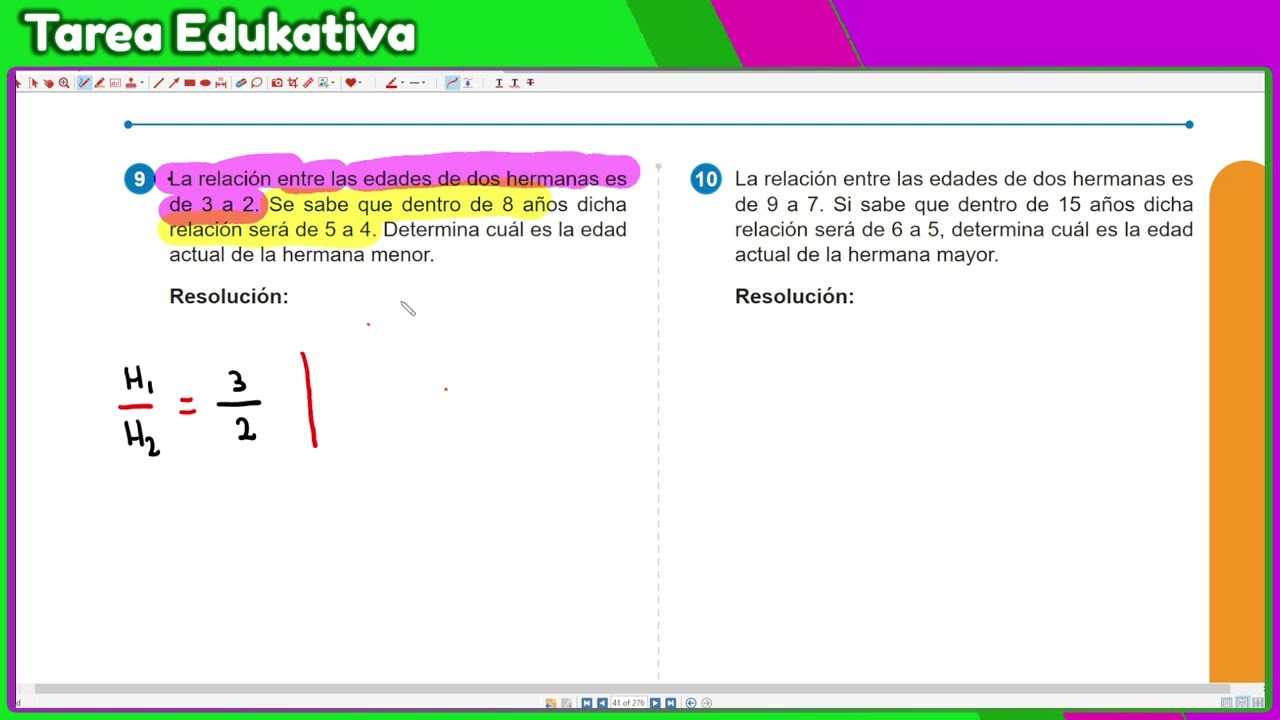Expand the stroke color dropdown arrow
Image resolution: width=1280 pixels, height=720 pixels.
402,83
